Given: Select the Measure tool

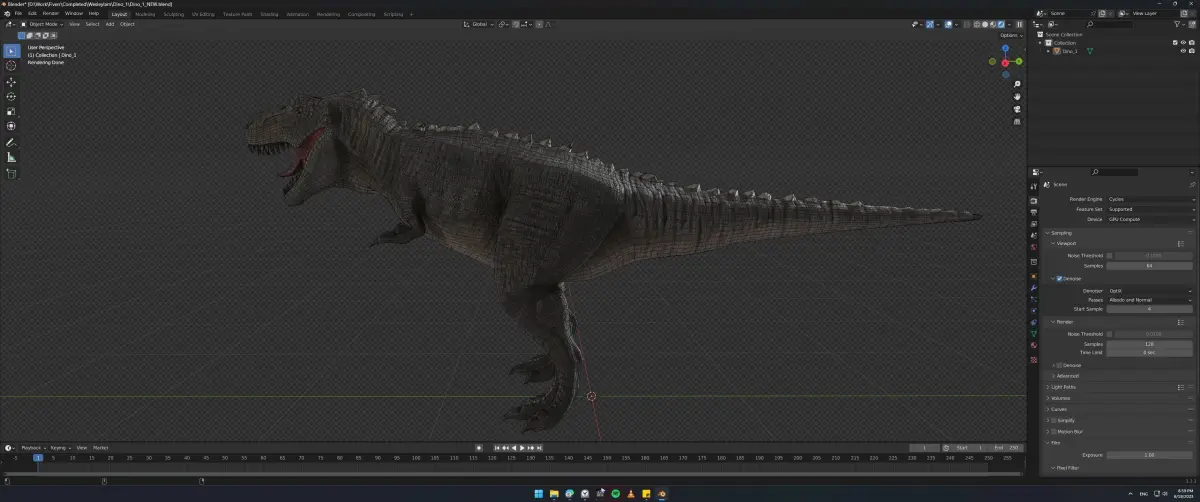Looking at the screenshot, I should [x=11, y=157].
